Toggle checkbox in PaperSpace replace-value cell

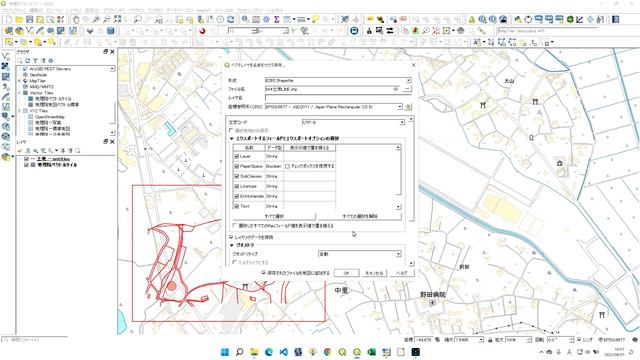[x=287, y=167]
